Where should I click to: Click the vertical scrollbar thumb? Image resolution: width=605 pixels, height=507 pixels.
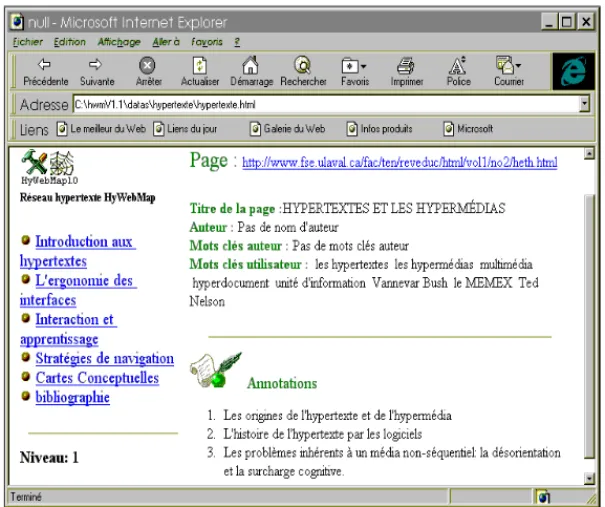click(589, 326)
